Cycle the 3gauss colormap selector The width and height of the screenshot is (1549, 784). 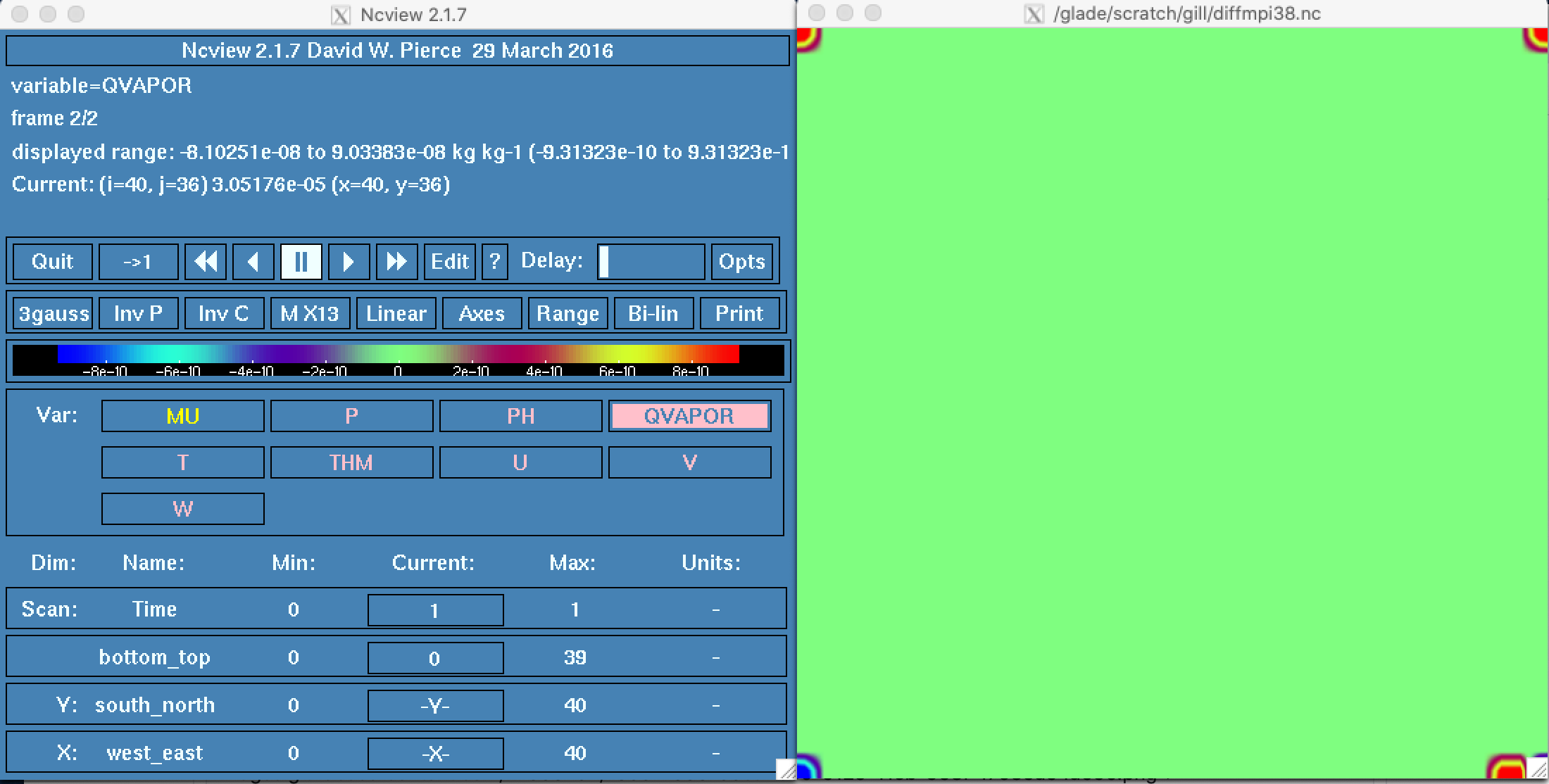click(54, 313)
